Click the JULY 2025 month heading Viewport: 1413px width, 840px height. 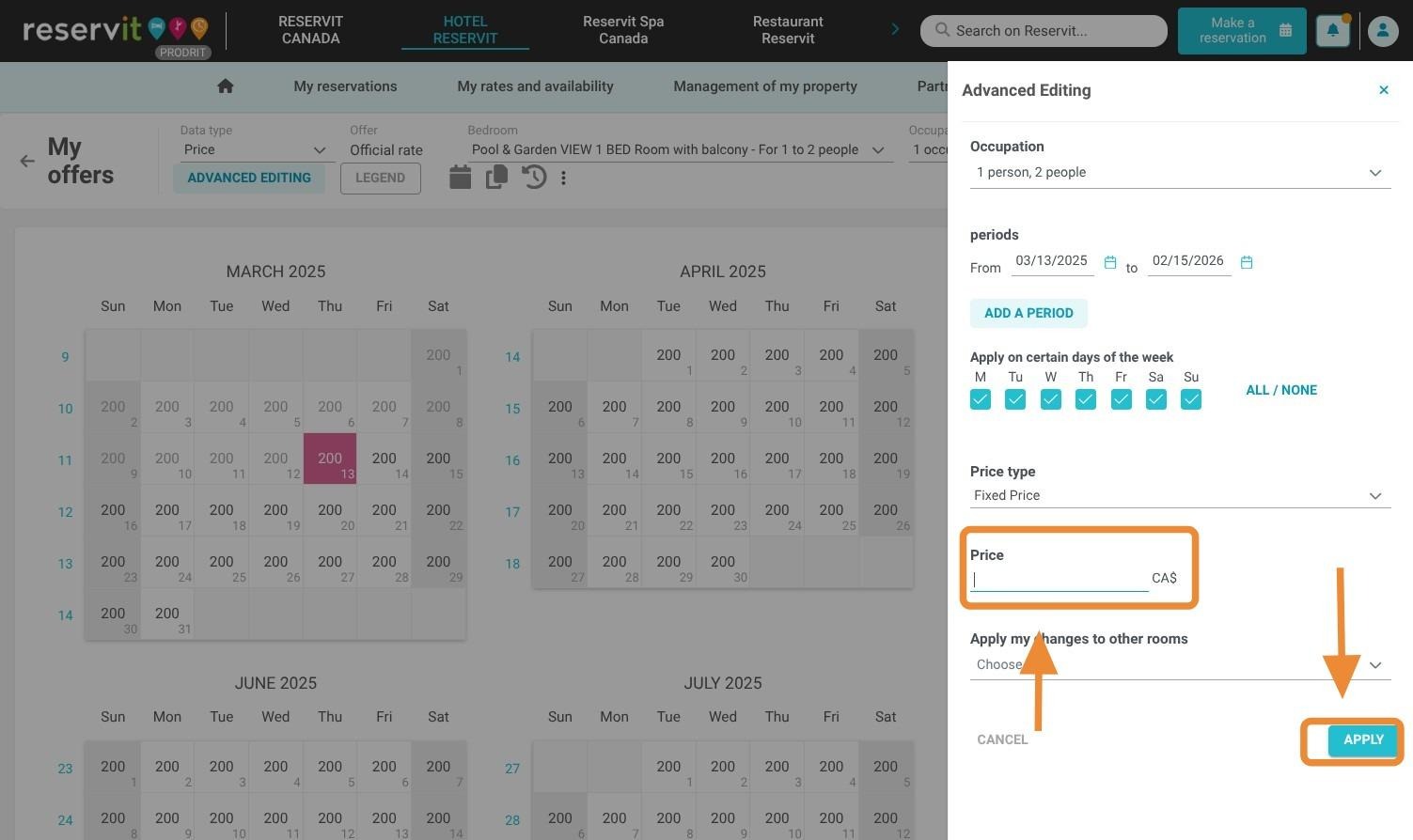point(723,683)
